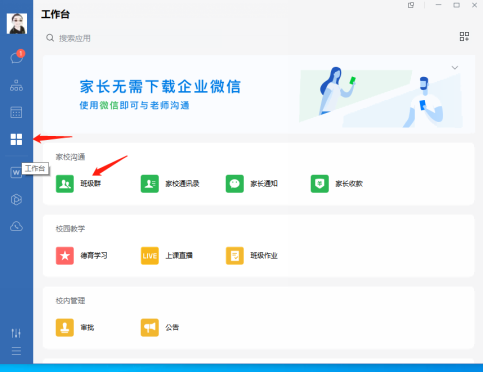
Task: Open the 上课直播 LIVE icon
Action: point(150,256)
